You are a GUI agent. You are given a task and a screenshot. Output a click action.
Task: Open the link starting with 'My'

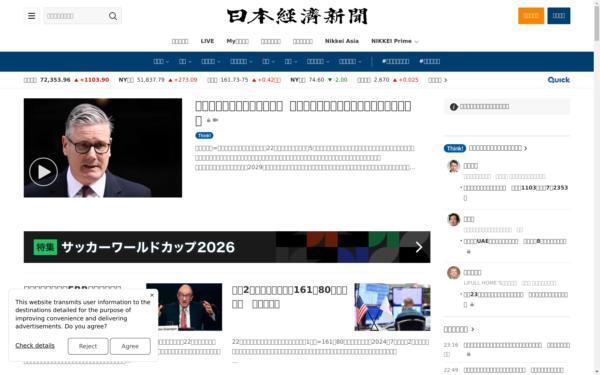(237, 41)
